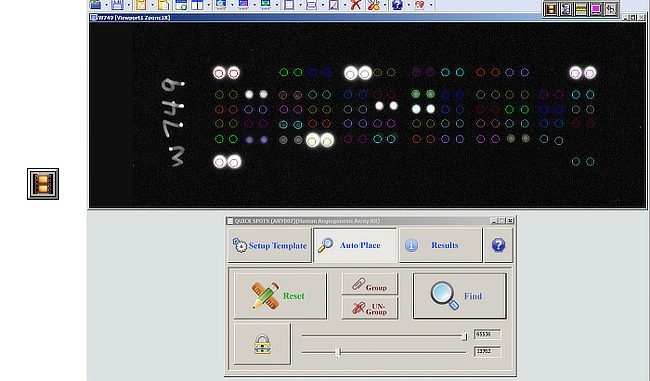The image size is (650, 381).
Task: Click the lower slider value field
Action: click(x=487, y=352)
